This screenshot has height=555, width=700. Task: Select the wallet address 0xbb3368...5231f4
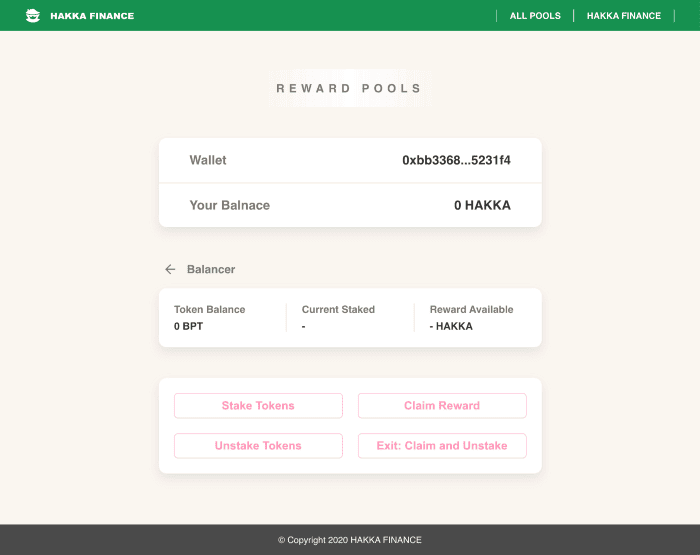pyautogui.click(x=456, y=160)
